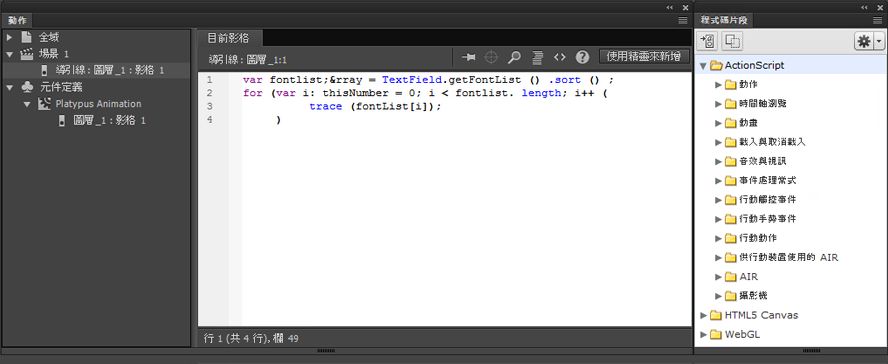The height and width of the screenshot is (364, 888).
Task: Collapse the ActionScript folder arrow
Action: [703, 66]
